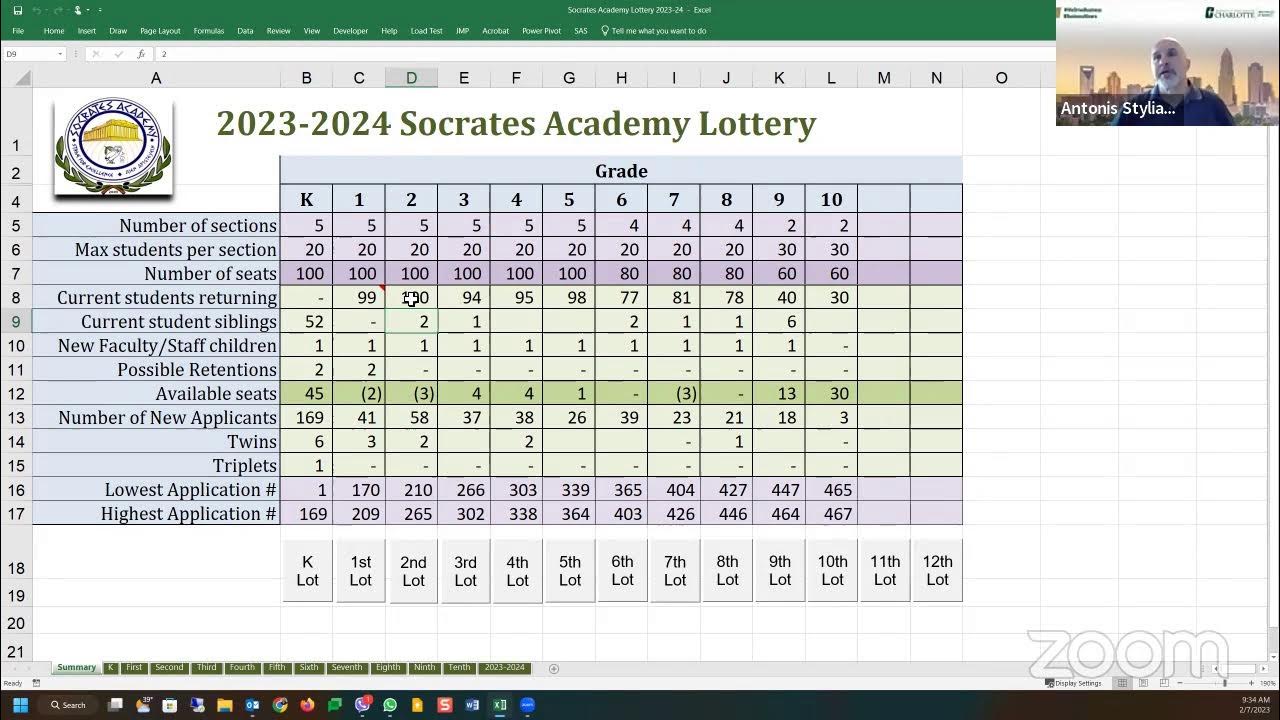The image size is (1280, 720).
Task: Switch to Normal view icon
Action: [x=1122, y=683]
